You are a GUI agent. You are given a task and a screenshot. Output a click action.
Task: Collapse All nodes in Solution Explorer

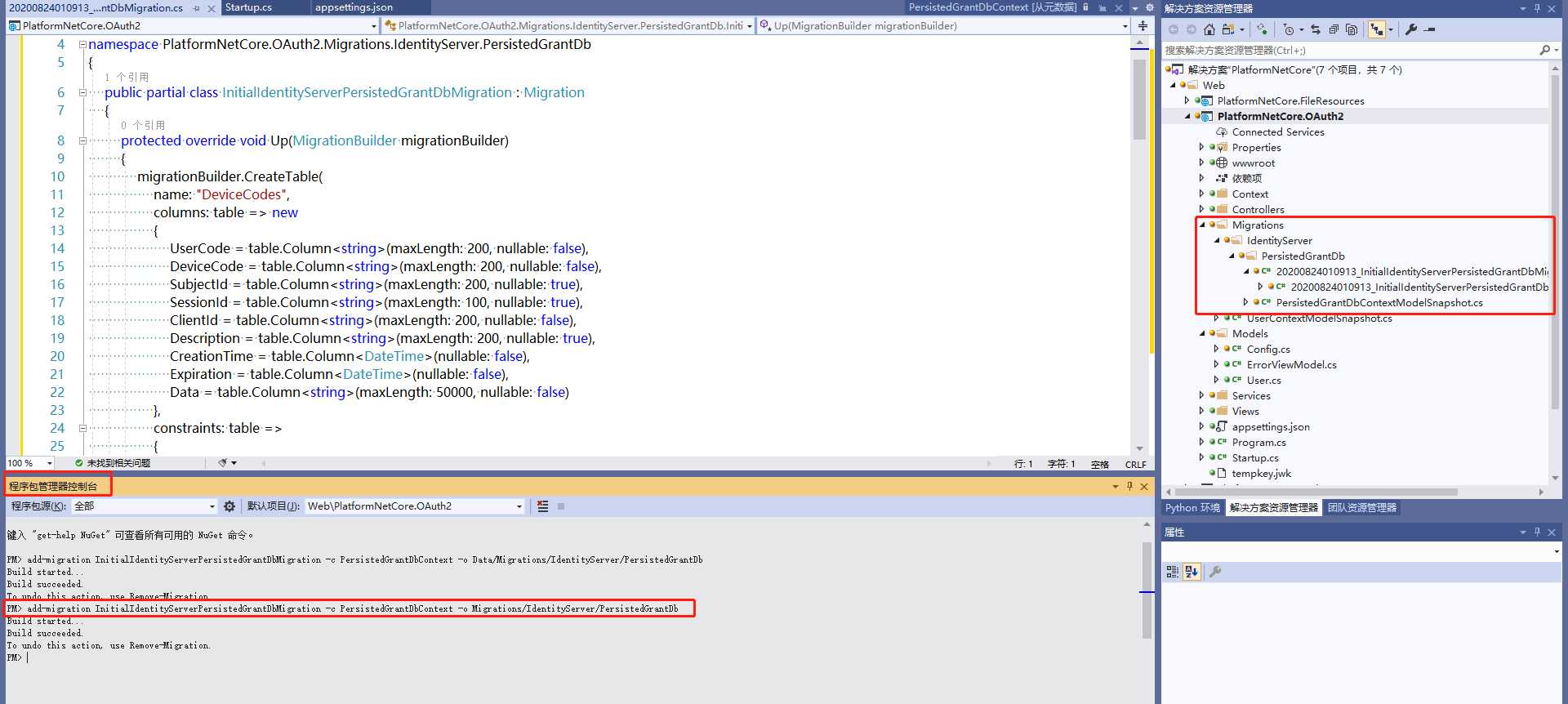coord(1334,29)
